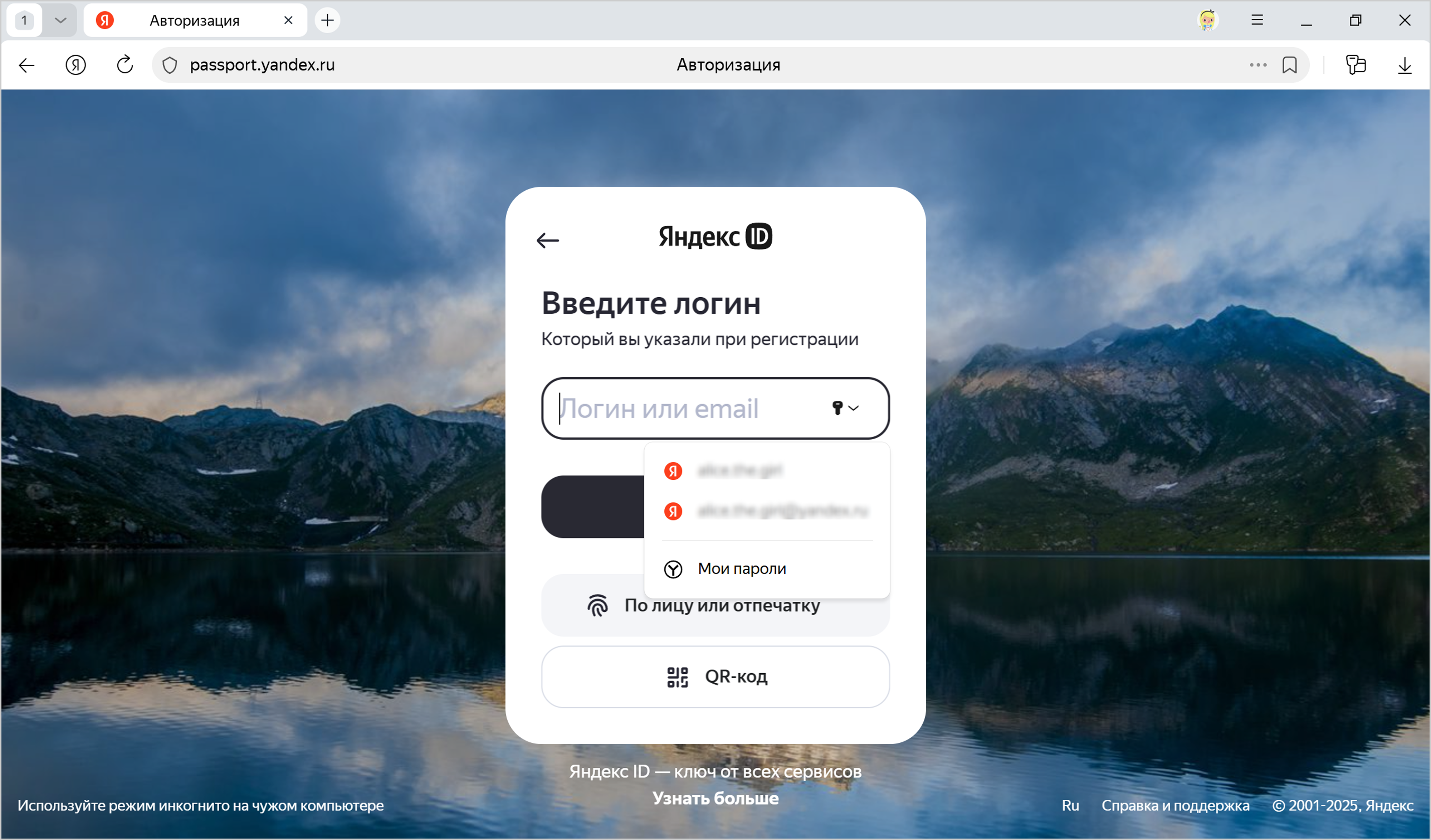Click the QR-код login button
This screenshot has width=1431, height=840.
(715, 677)
